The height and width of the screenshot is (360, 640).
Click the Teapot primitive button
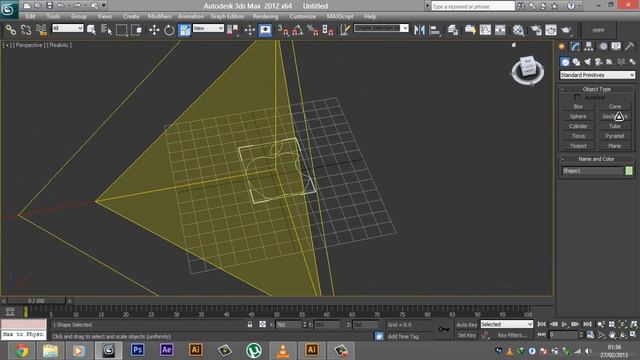(x=578, y=146)
